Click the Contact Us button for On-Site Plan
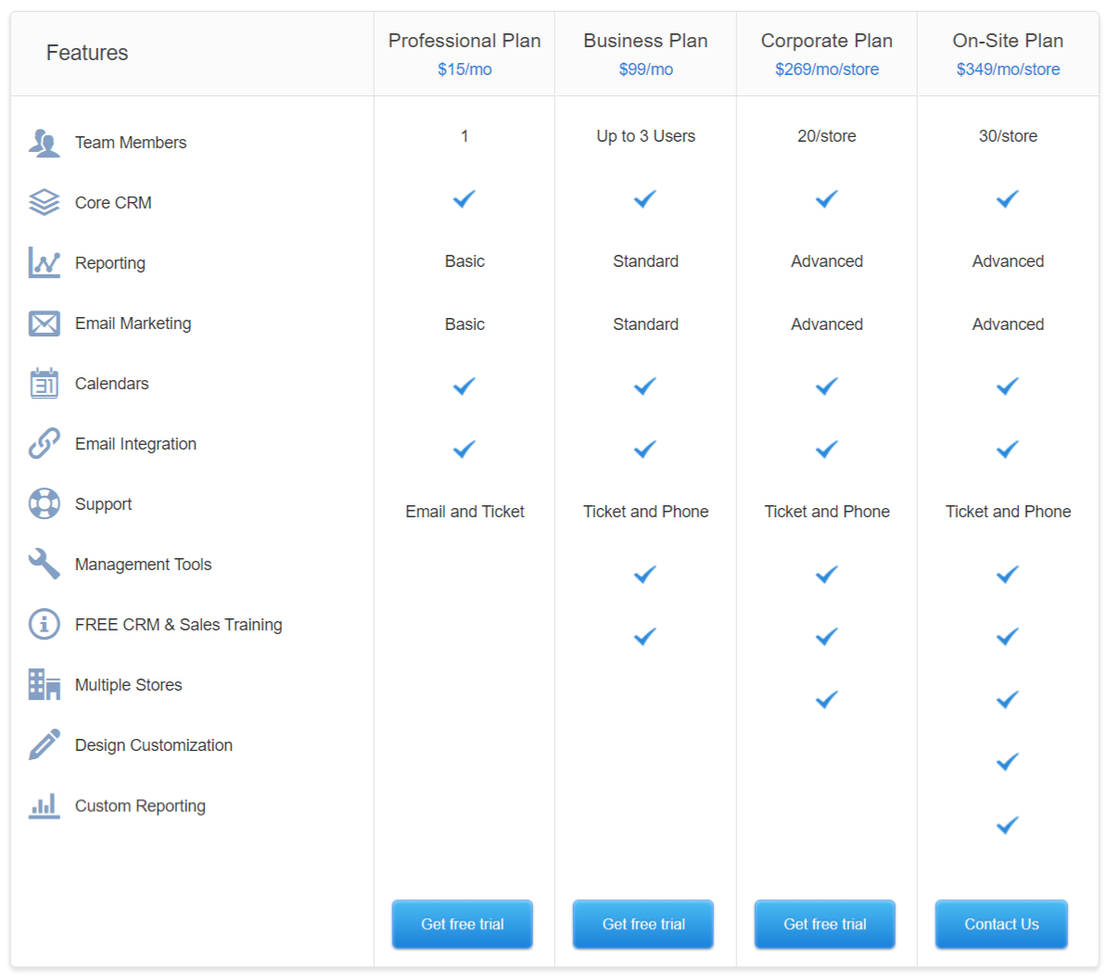Viewport: 1108px width, 978px height. click(1001, 924)
